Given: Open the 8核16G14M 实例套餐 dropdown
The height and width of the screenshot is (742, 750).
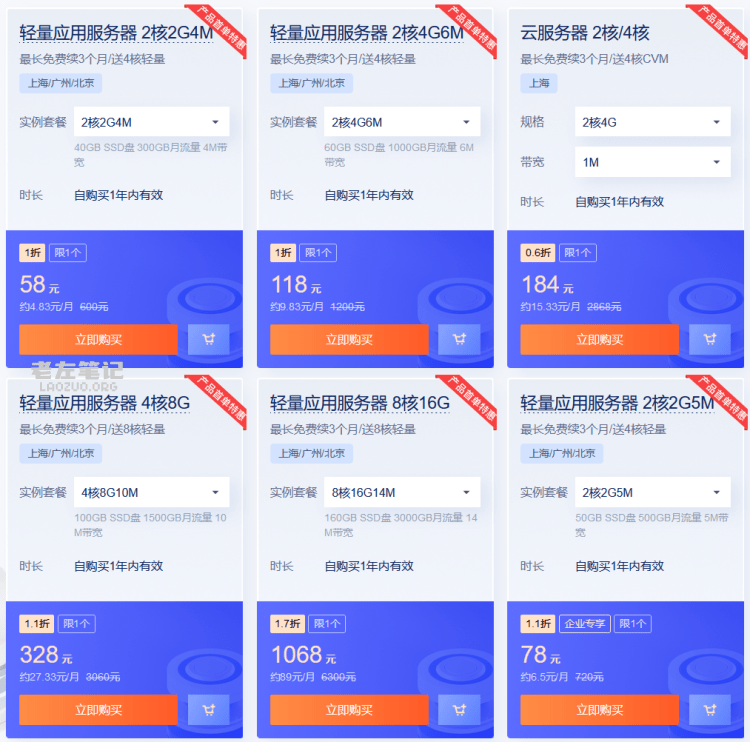Looking at the screenshot, I should click(x=402, y=492).
